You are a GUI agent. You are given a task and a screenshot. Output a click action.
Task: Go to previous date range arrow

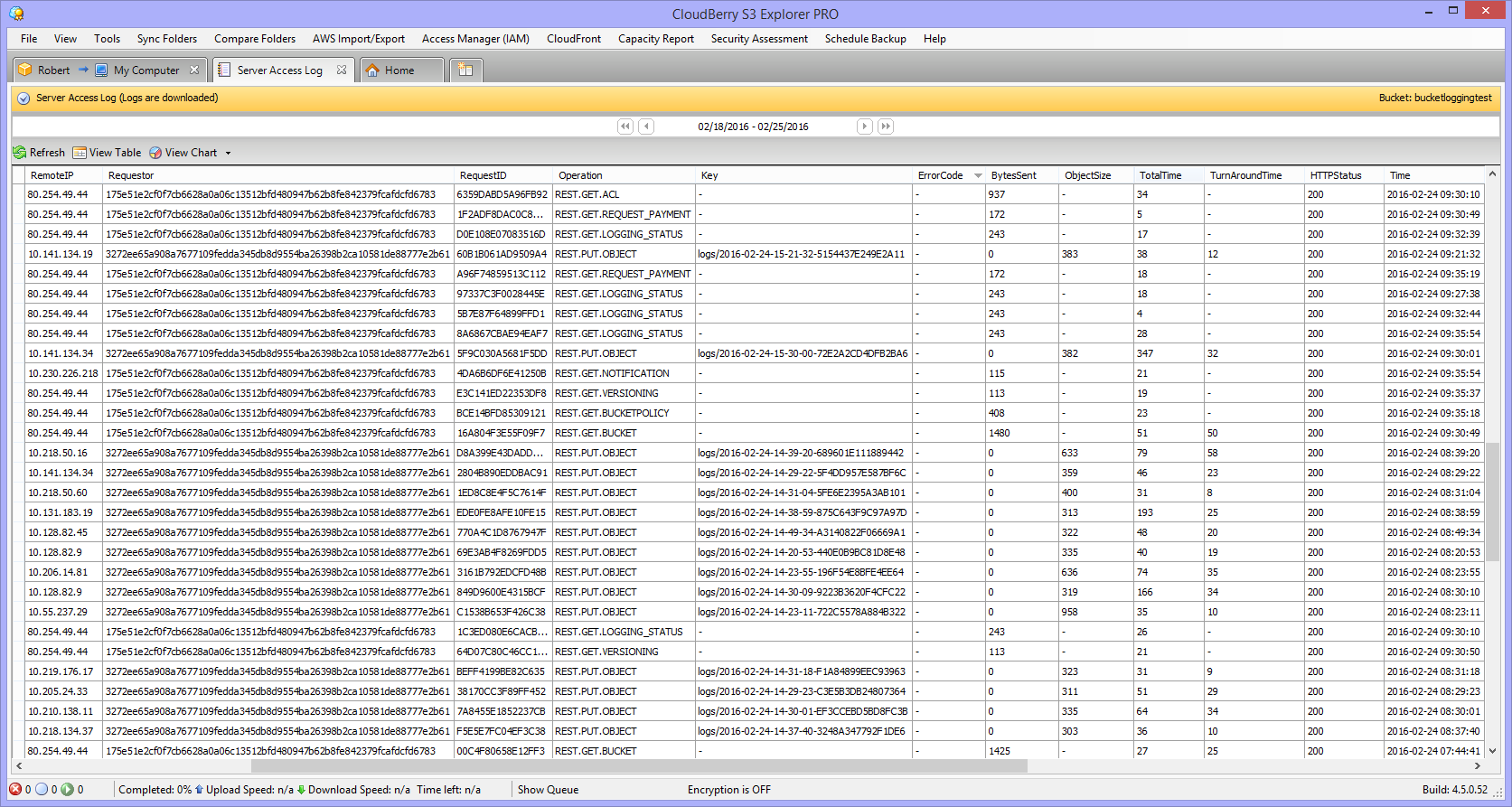tap(646, 127)
